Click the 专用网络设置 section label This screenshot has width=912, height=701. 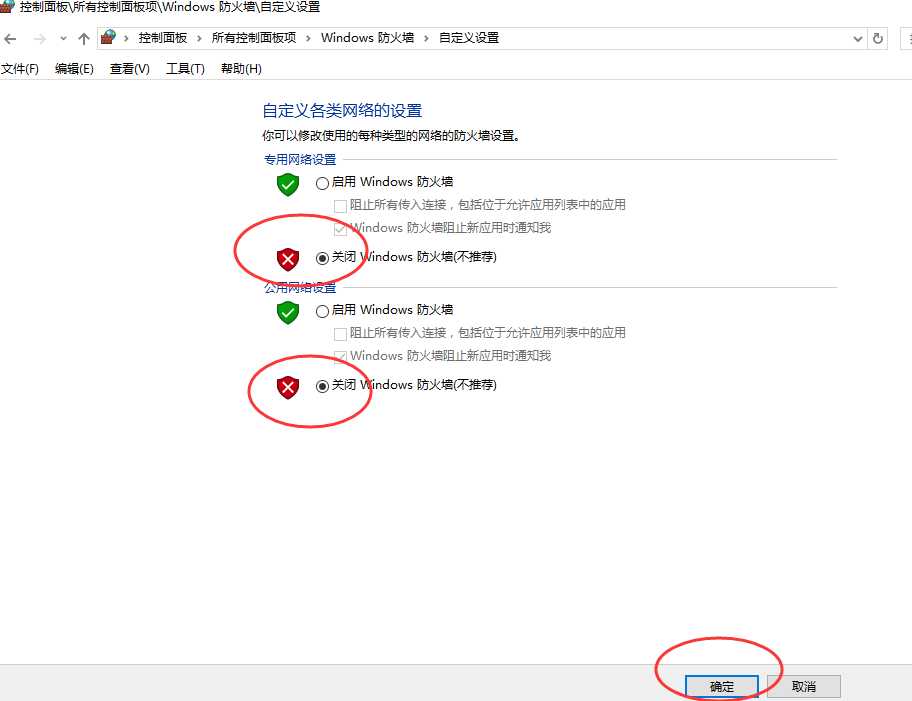point(300,159)
